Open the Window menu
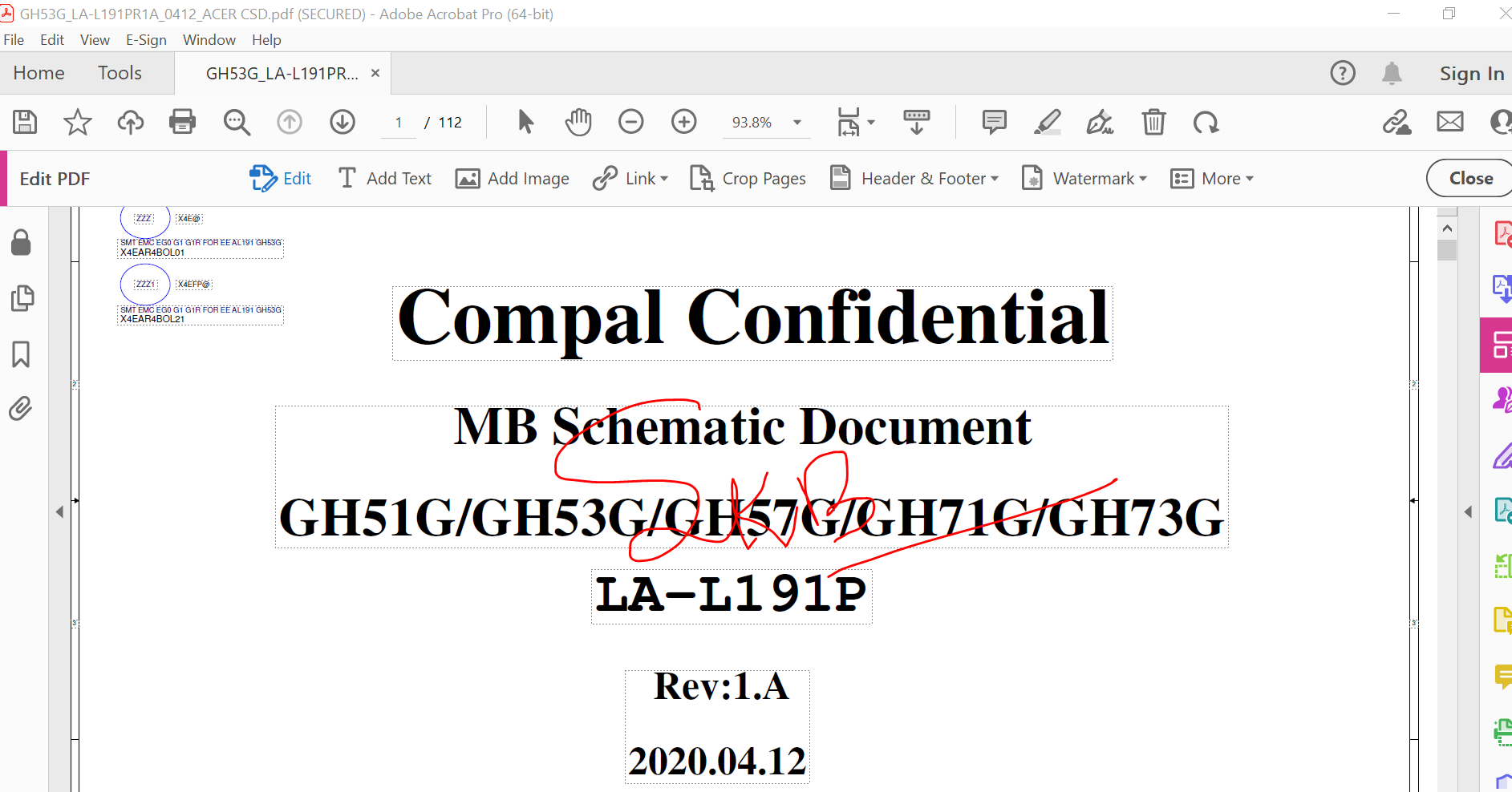 point(209,40)
